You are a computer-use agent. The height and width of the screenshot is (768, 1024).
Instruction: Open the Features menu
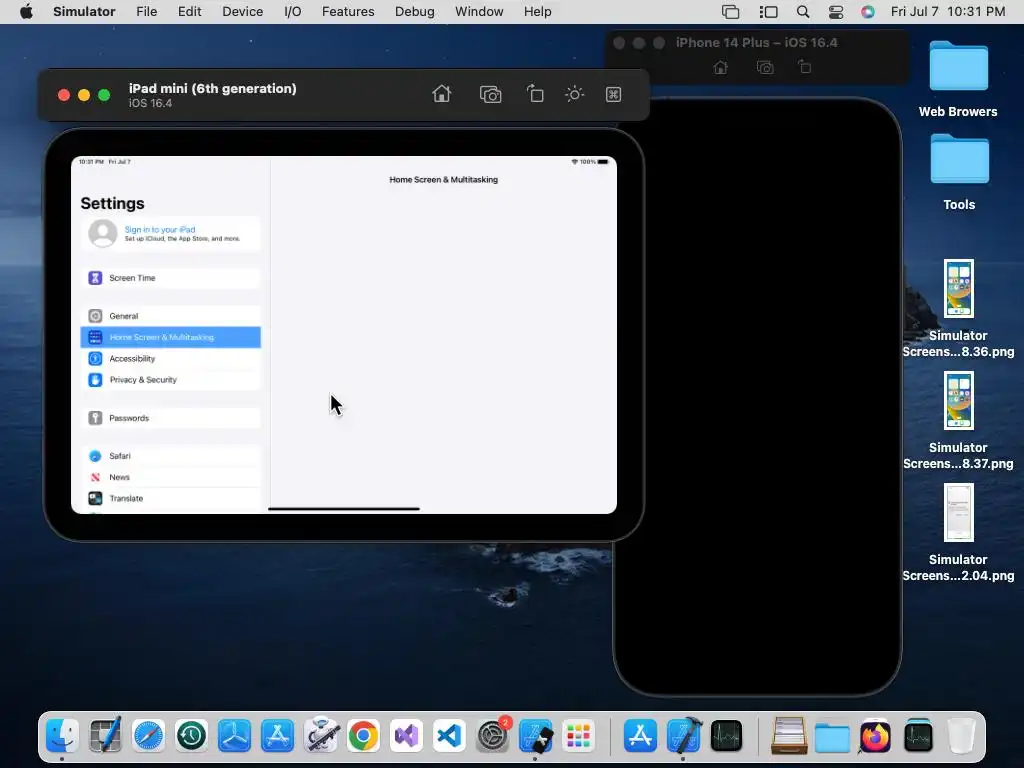pos(348,12)
